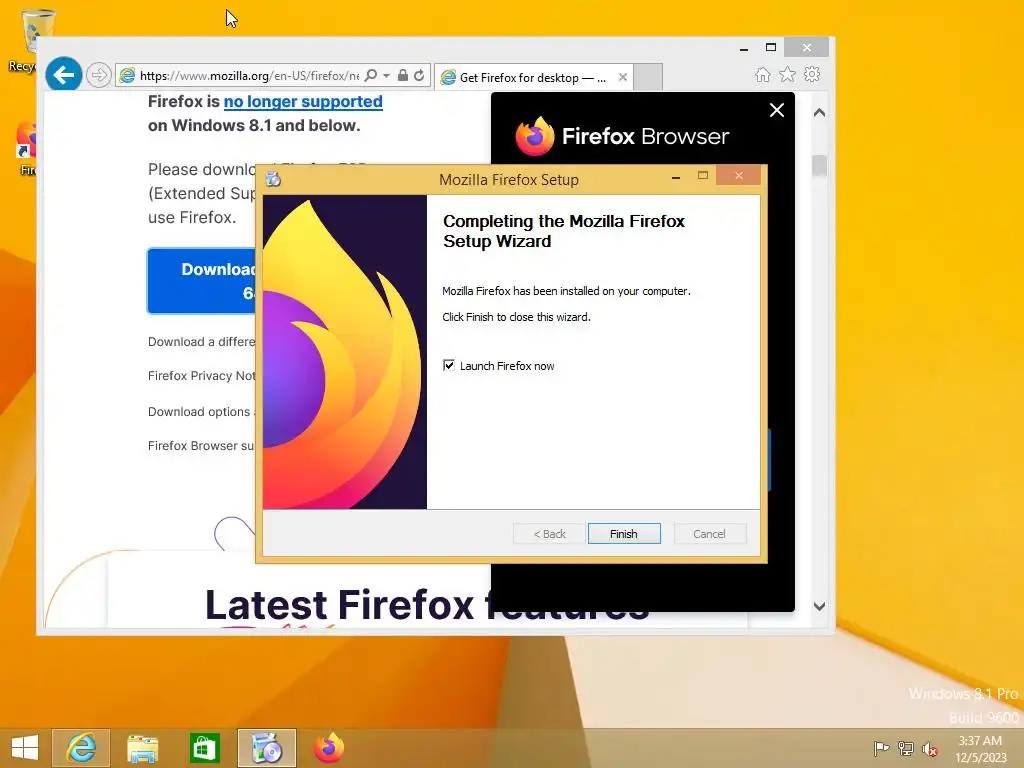Screen dimensions: 1024x768
Task: Close the black Firefox Browser overlay
Action: tap(776, 110)
